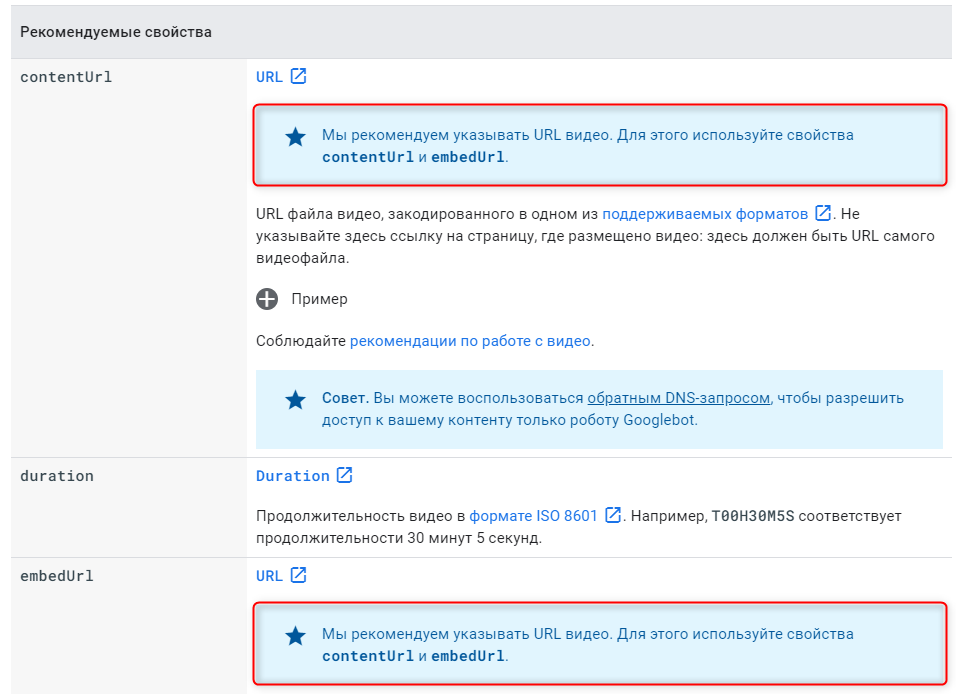The width and height of the screenshot is (956, 694).
Task: Open the URL type link in the embedUrl row
Action: 269,576
